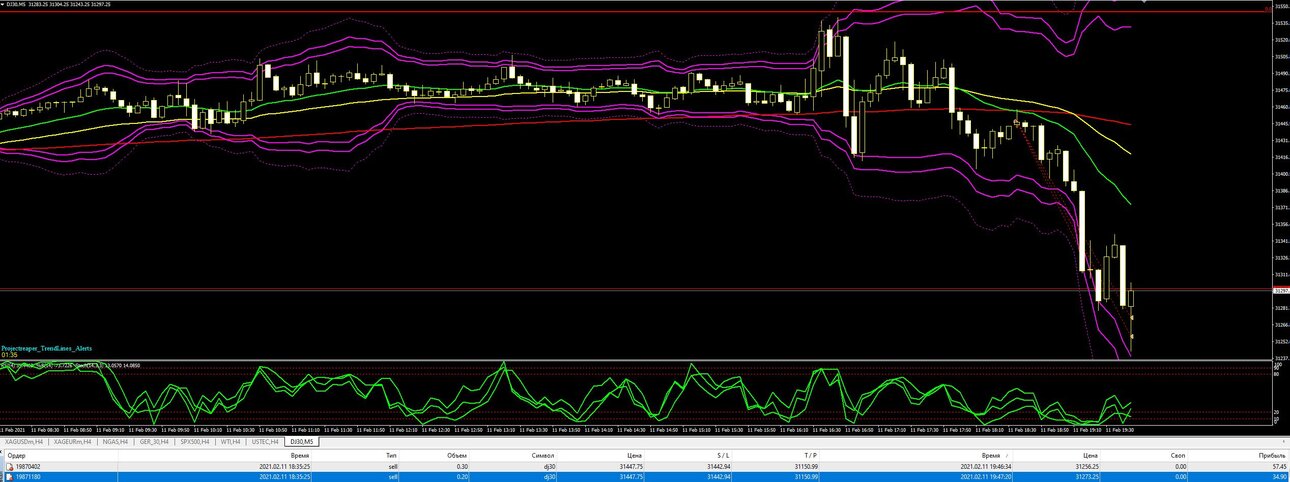Open the USTEC,H4 chart tab

tap(265, 440)
